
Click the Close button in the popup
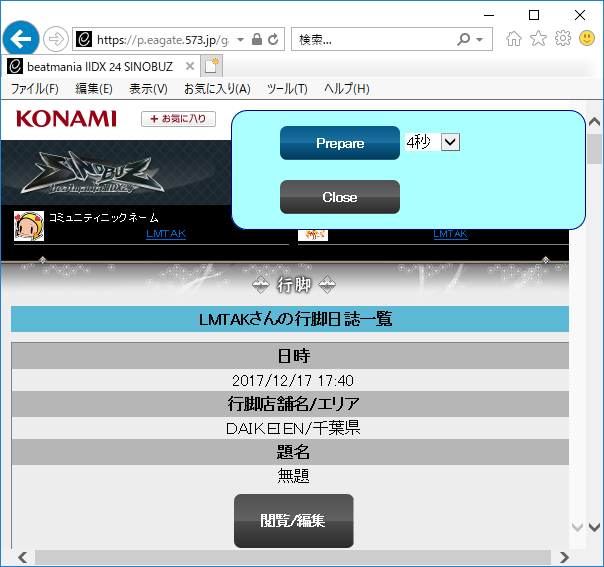pos(340,197)
